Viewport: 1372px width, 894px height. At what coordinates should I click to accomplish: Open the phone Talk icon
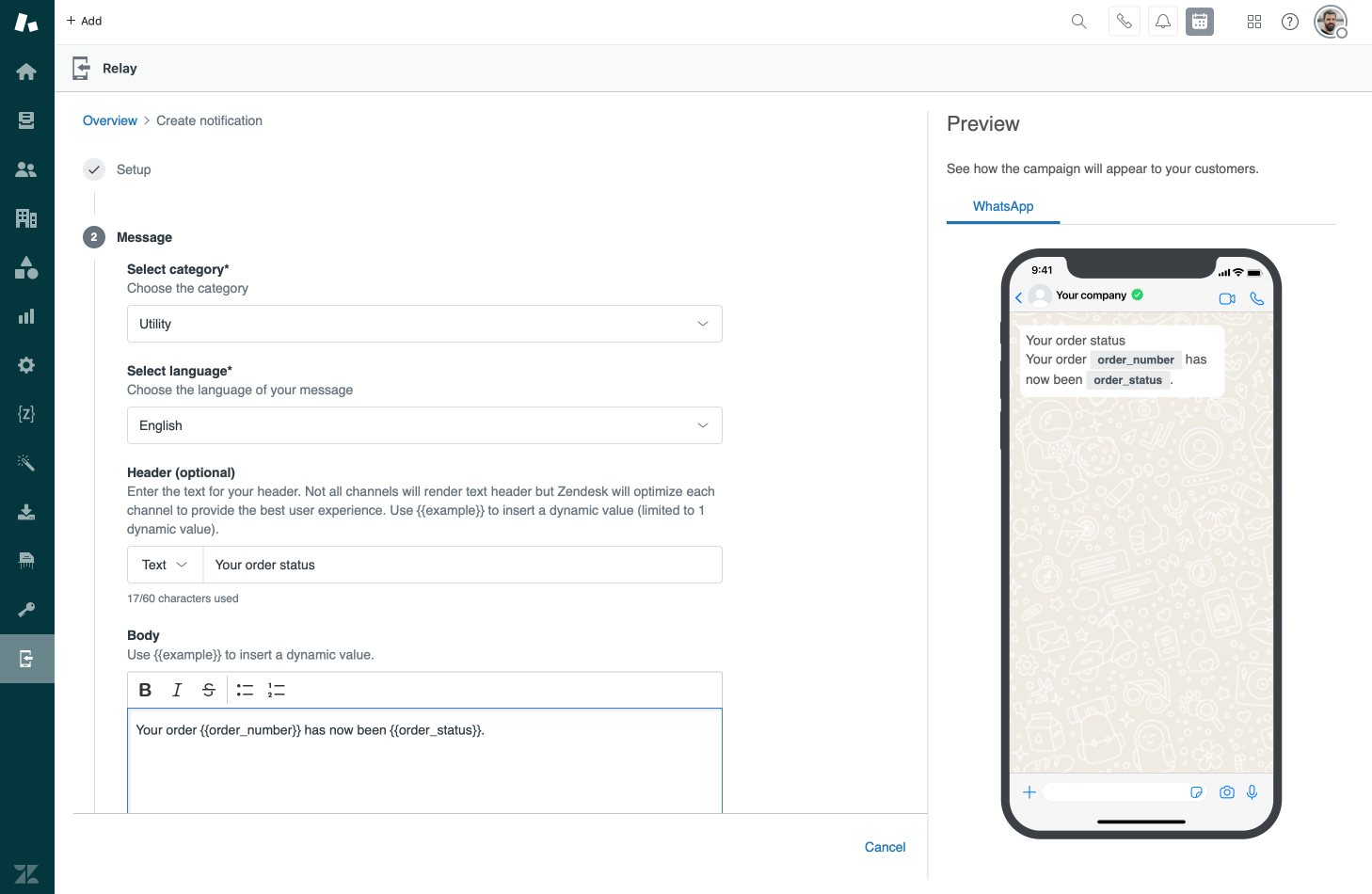coord(1125,22)
